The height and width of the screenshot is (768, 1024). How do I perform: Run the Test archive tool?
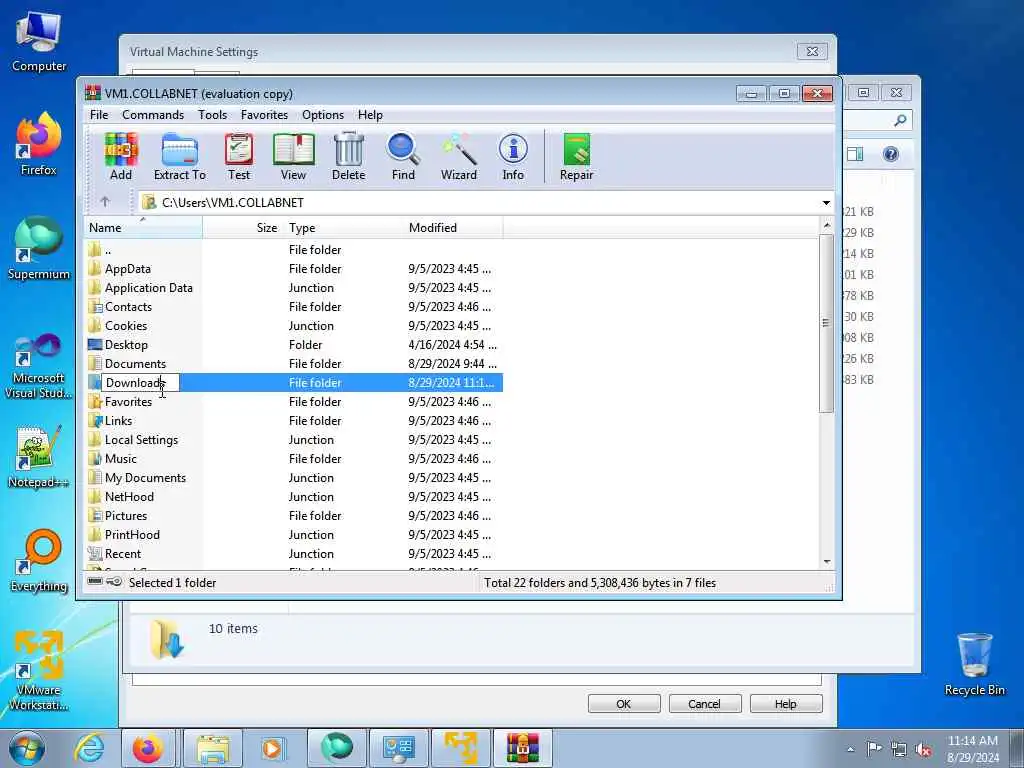(239, 157)
